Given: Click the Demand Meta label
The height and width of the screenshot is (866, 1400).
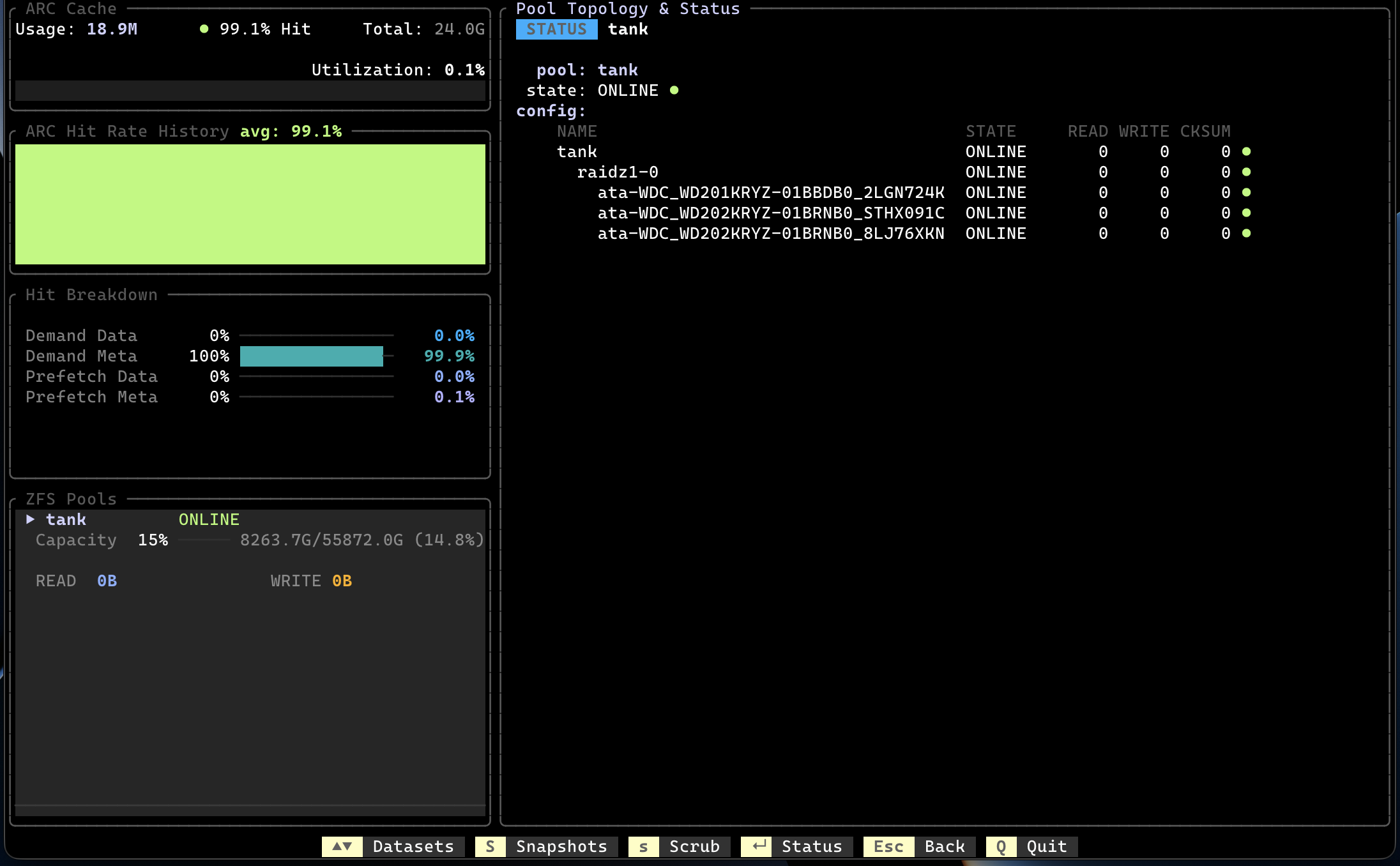Looking at the screenshot, I should tap(81, 356).
